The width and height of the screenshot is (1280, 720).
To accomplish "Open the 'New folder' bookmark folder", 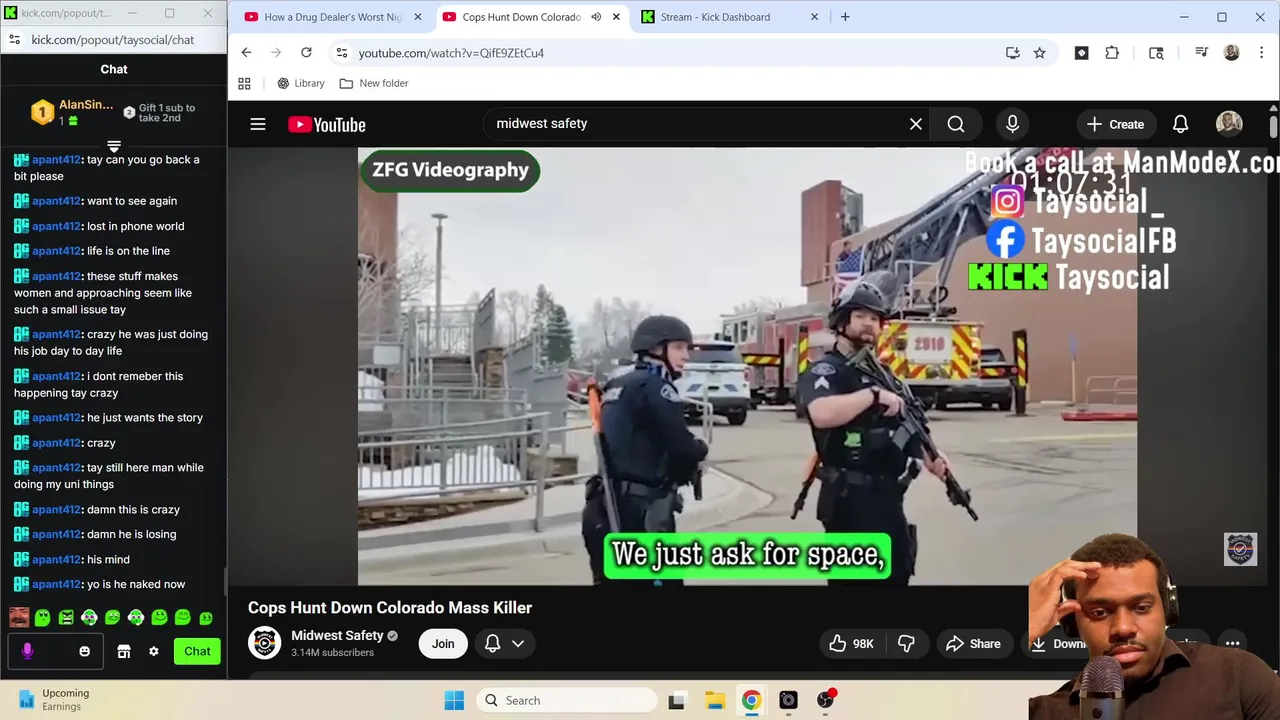I will tap(374, 84).
